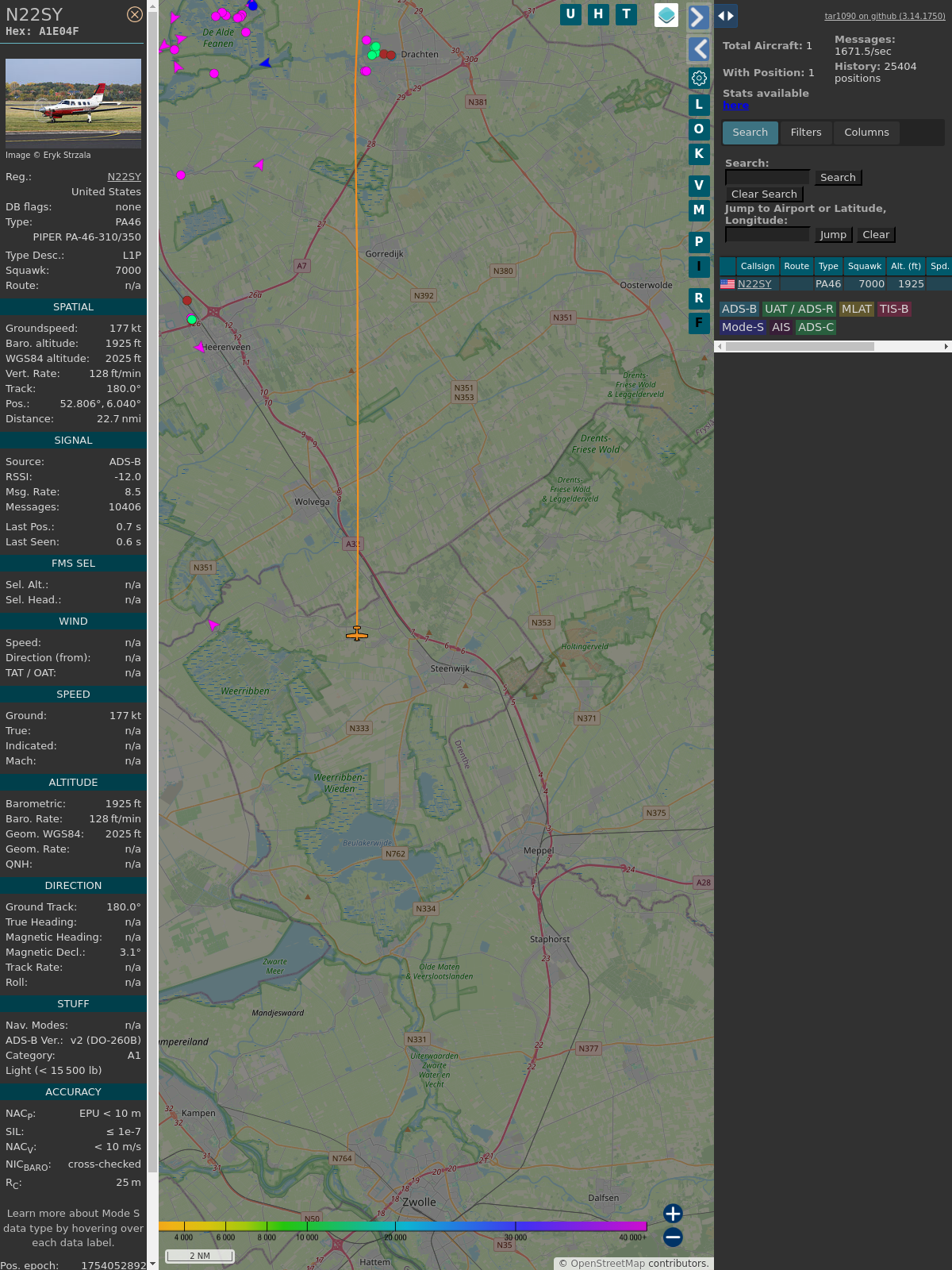Click the Clear Search button
952x1270 pixels.
pyautogui.click(x=764, y=194)
